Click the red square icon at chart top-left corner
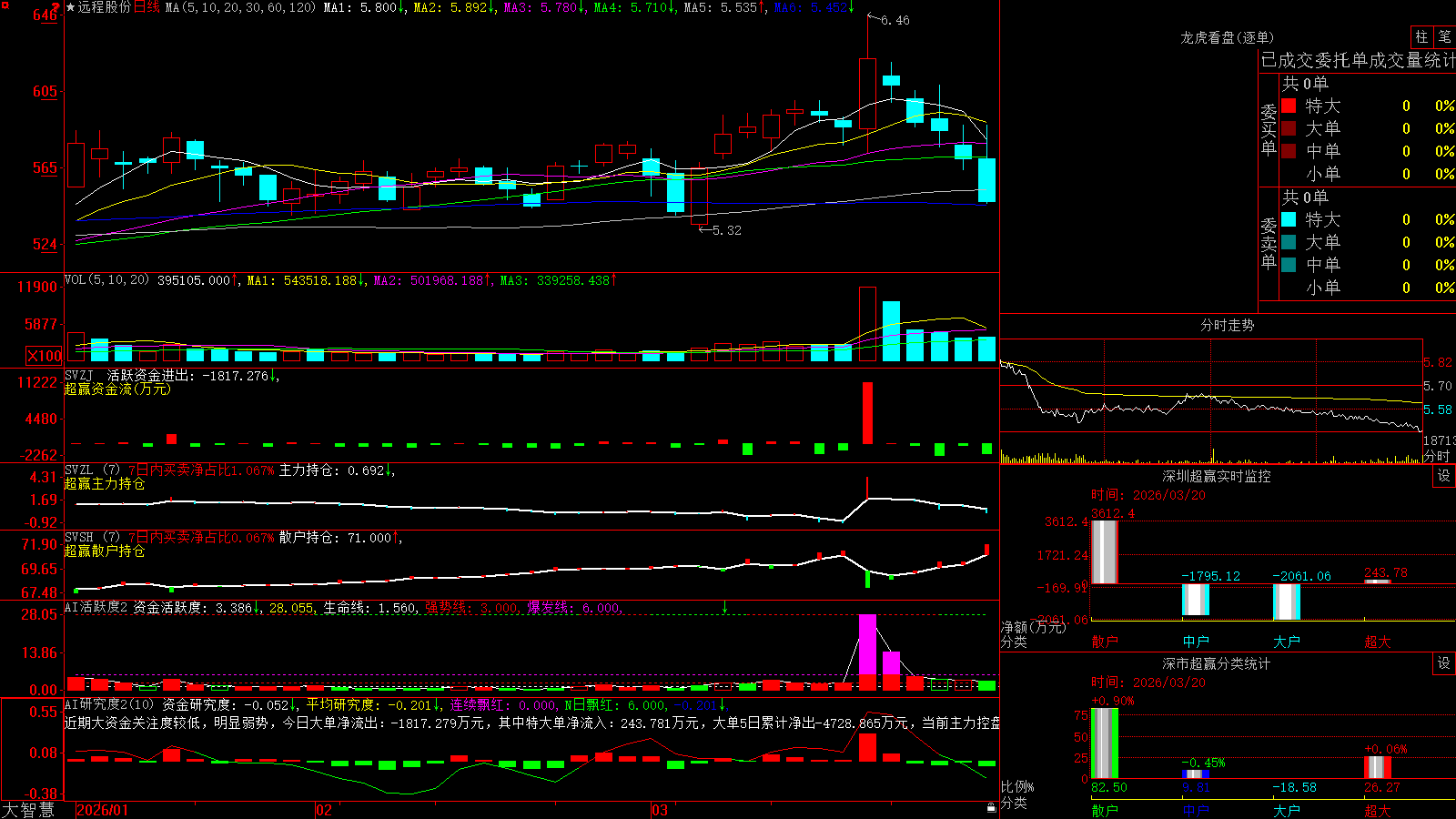1456x819 pixels. pos(4,5)
